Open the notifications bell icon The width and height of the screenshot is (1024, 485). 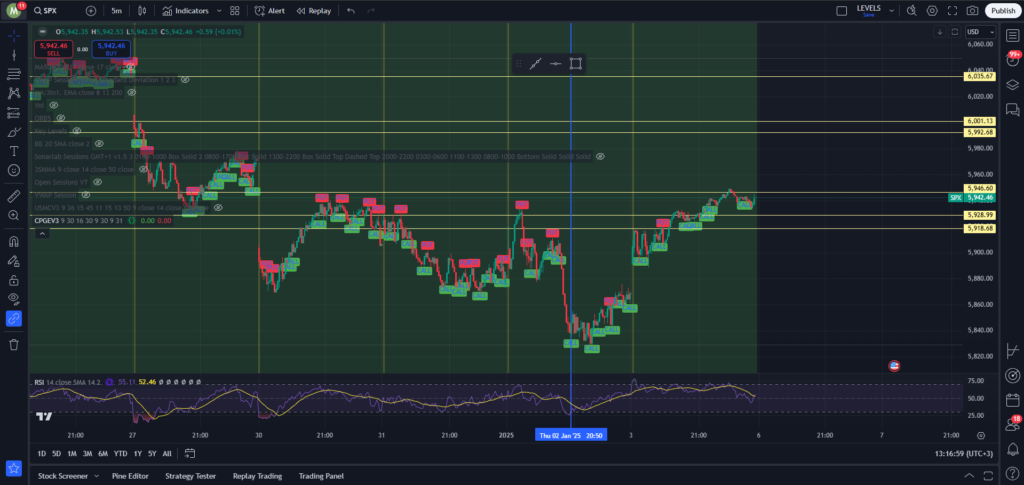[1012, 449]
